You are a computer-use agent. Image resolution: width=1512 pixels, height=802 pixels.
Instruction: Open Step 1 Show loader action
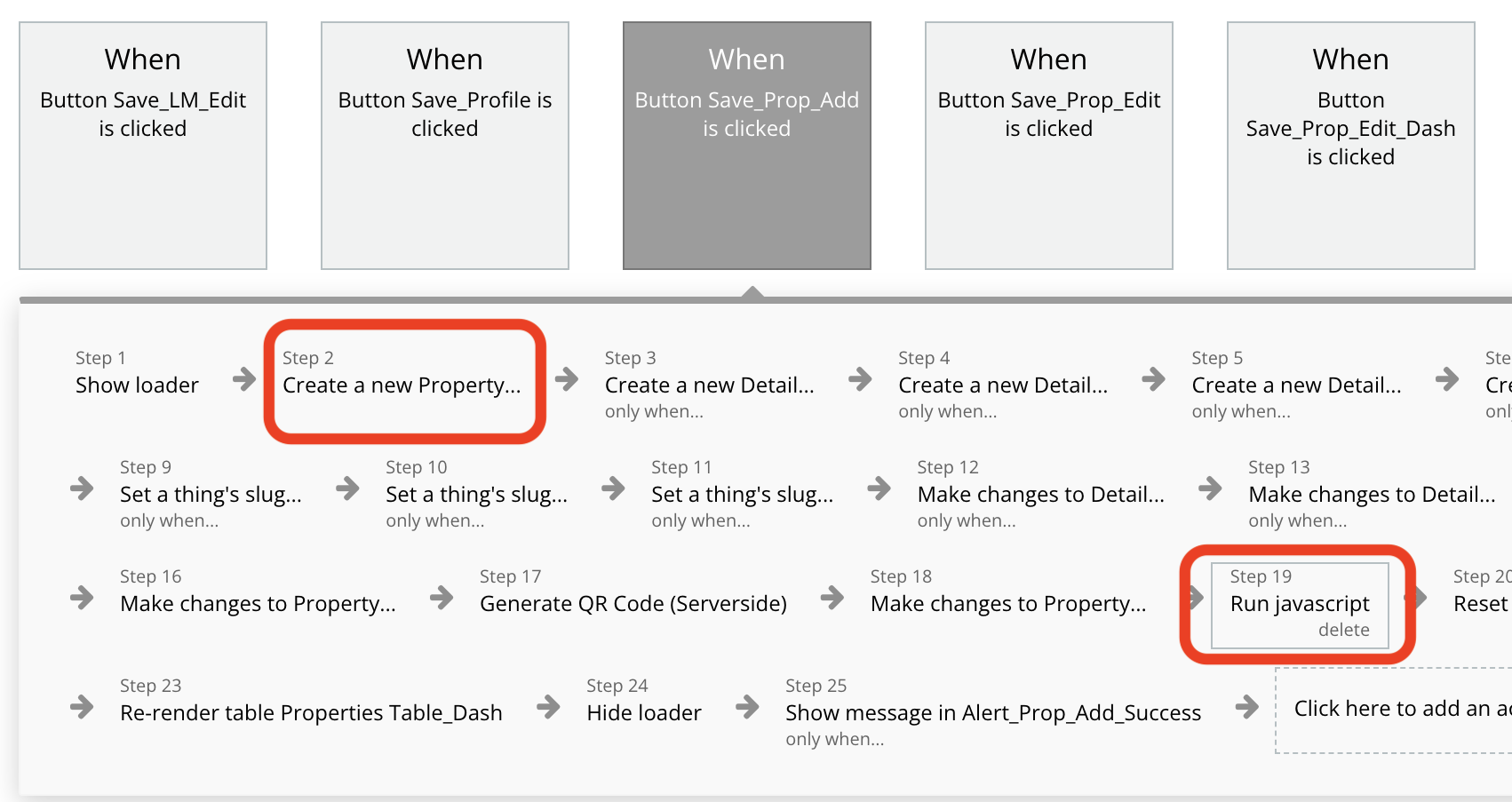click(x=137, y=385)
